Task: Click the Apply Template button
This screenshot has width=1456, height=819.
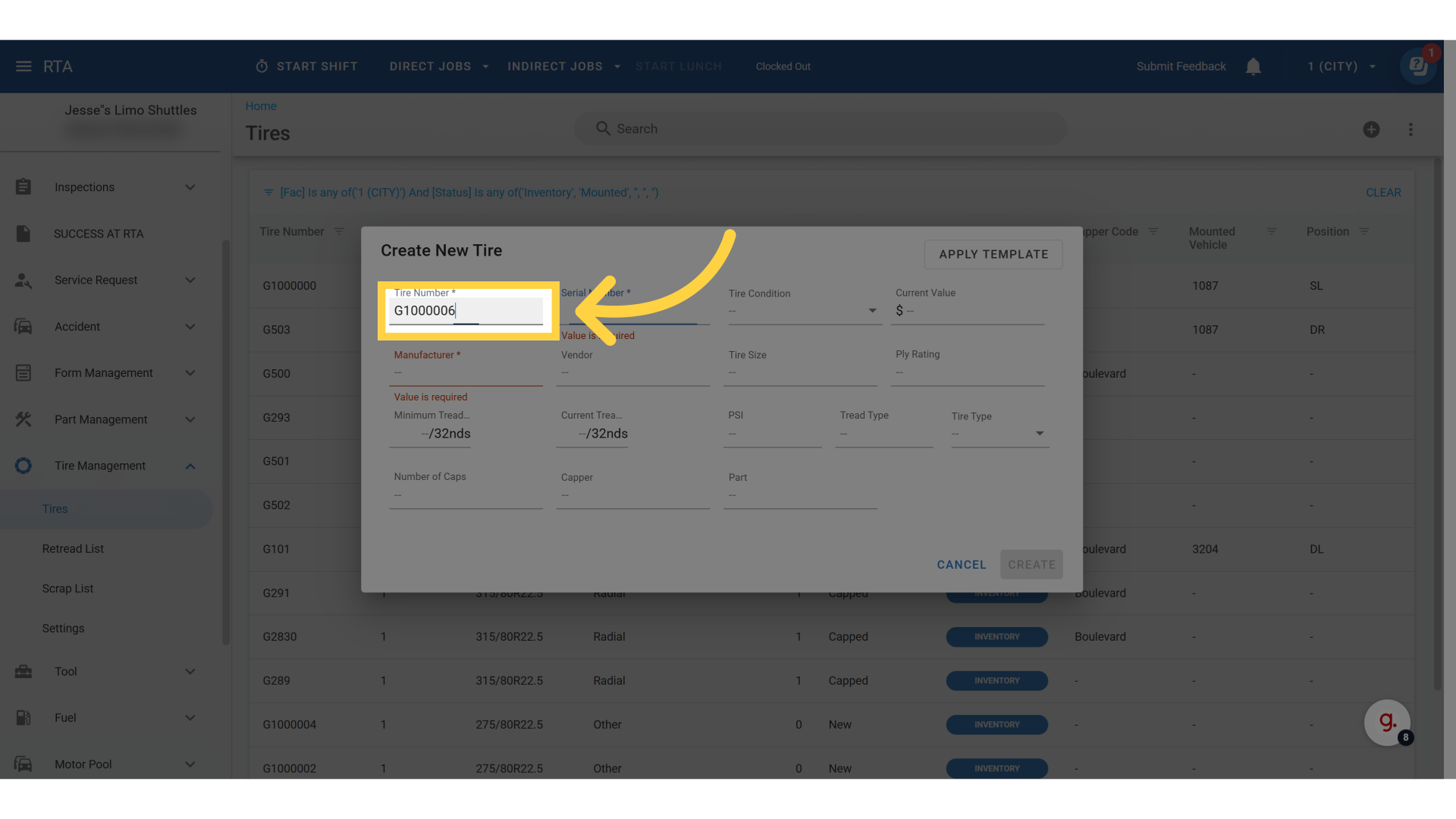Action: [x=993, y=255]
